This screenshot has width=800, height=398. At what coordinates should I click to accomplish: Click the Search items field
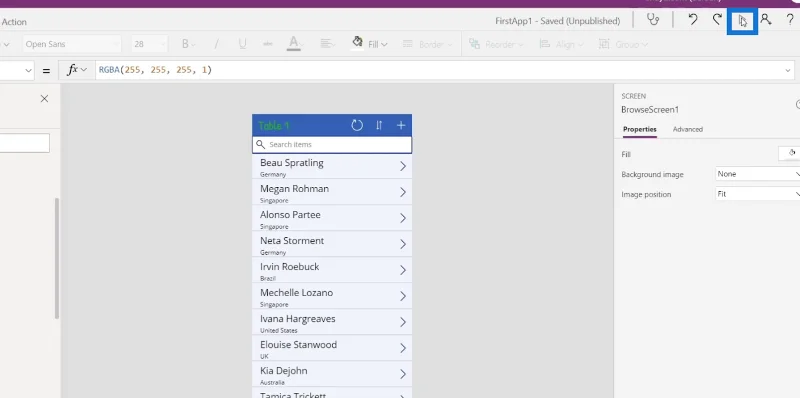332,144
